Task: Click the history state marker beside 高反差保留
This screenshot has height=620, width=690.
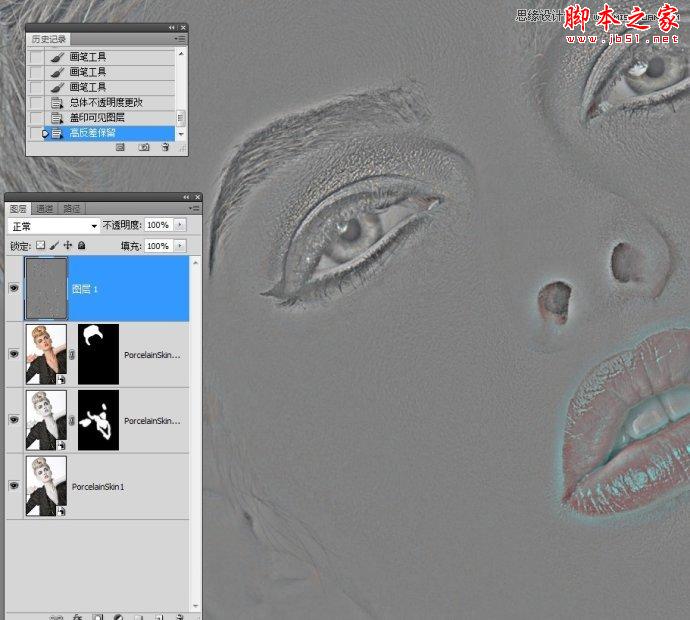Action: [x=45, y=133]
